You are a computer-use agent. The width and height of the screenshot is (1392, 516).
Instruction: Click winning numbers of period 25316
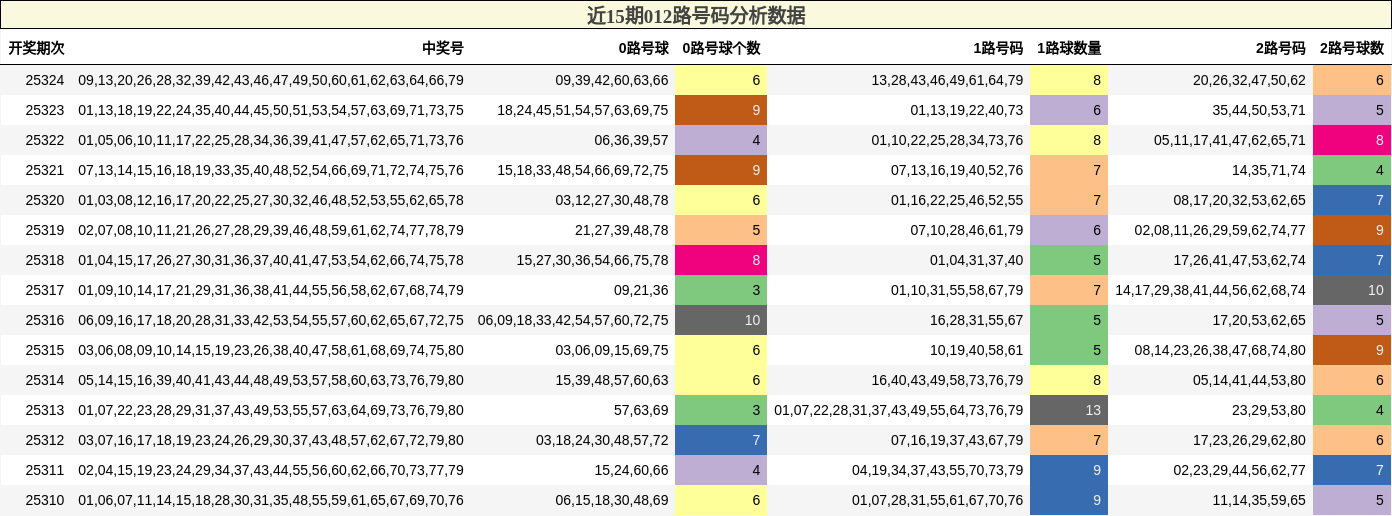point(271,320)
